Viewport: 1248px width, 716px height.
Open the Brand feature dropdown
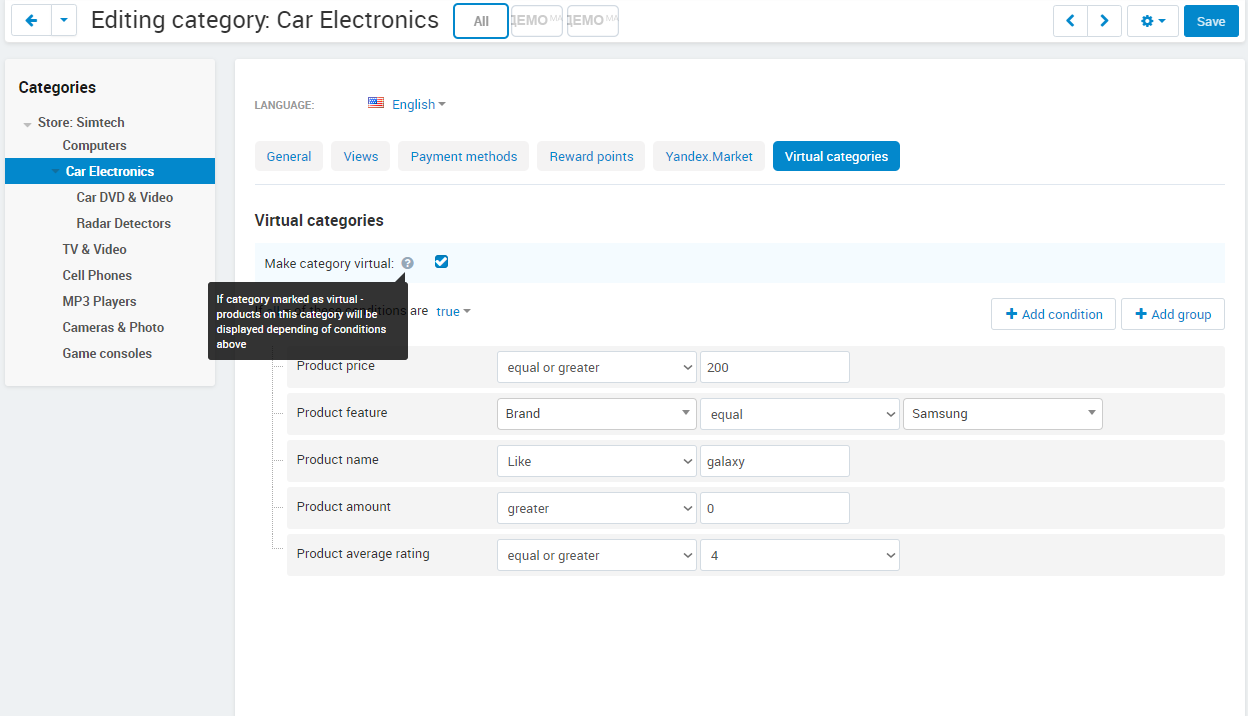597,414
